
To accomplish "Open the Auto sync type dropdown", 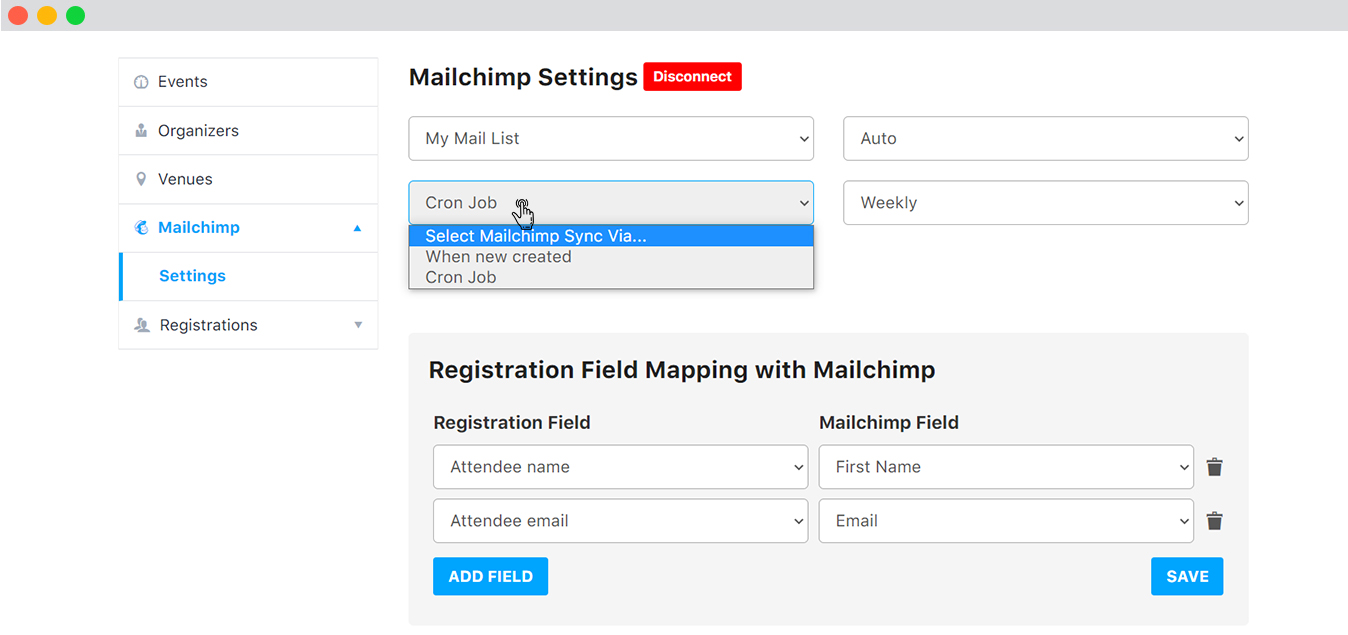I will click(1046, 139).
